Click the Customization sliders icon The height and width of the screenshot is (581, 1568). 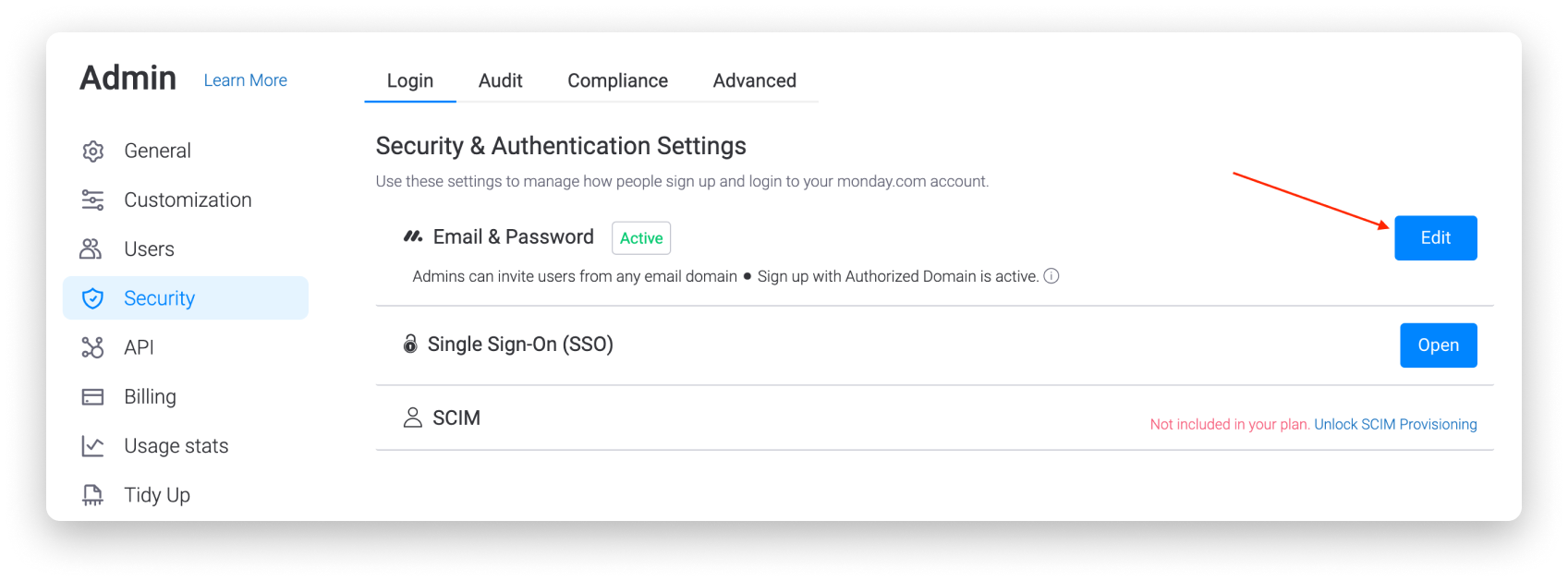click(92, 200)
